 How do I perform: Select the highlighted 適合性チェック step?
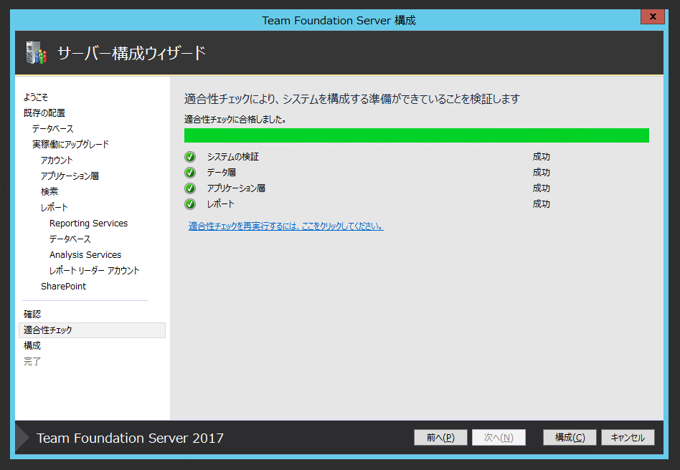(92, 330)
